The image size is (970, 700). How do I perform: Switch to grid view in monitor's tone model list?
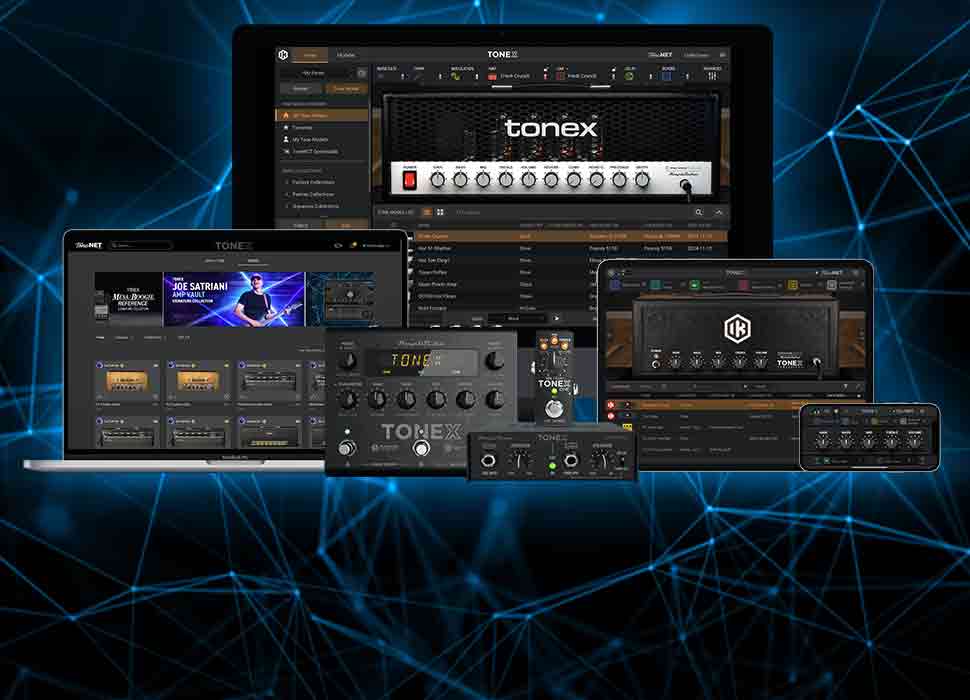tap(440, 212)
